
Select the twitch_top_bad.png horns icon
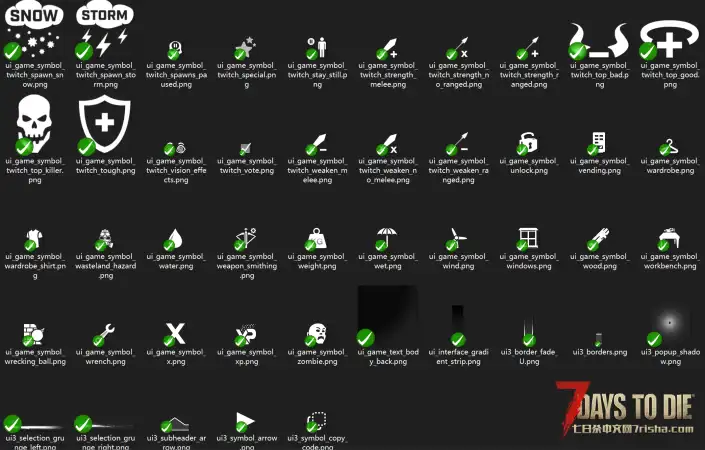click(x=599, y=40)
